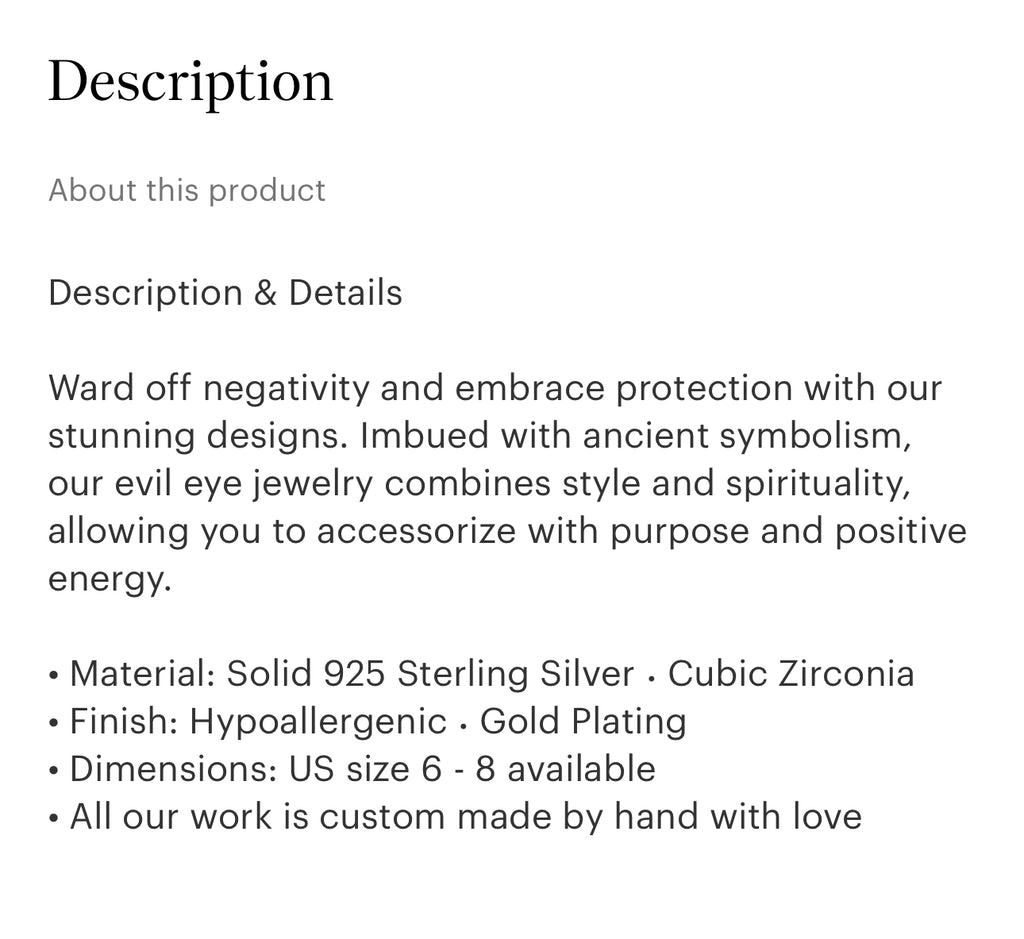The image size is (1024, 939).
Task: Click the 'Cubic Zirconia' text
Action: [x=790, y=674]
